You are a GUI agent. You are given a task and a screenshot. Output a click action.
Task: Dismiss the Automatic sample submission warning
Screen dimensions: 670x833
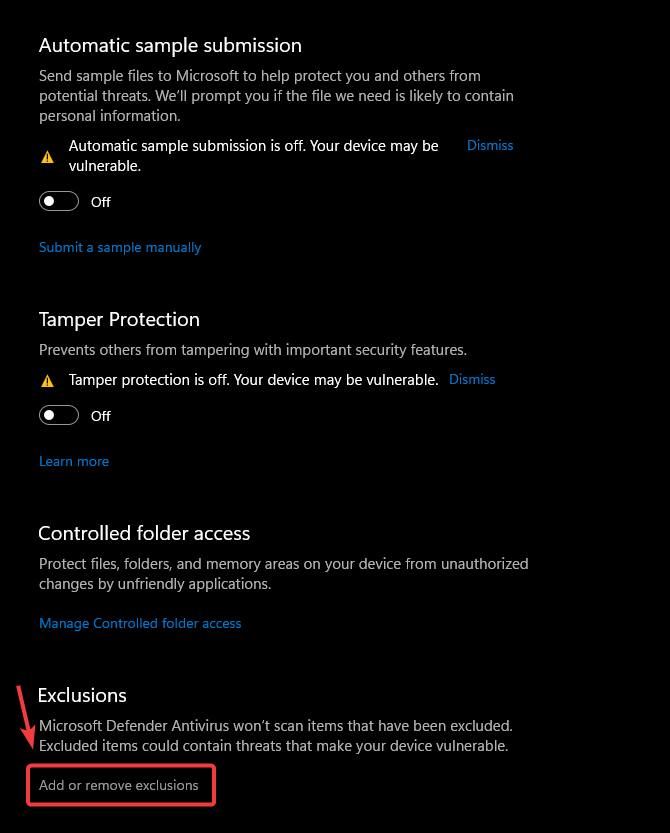[490, 145]
